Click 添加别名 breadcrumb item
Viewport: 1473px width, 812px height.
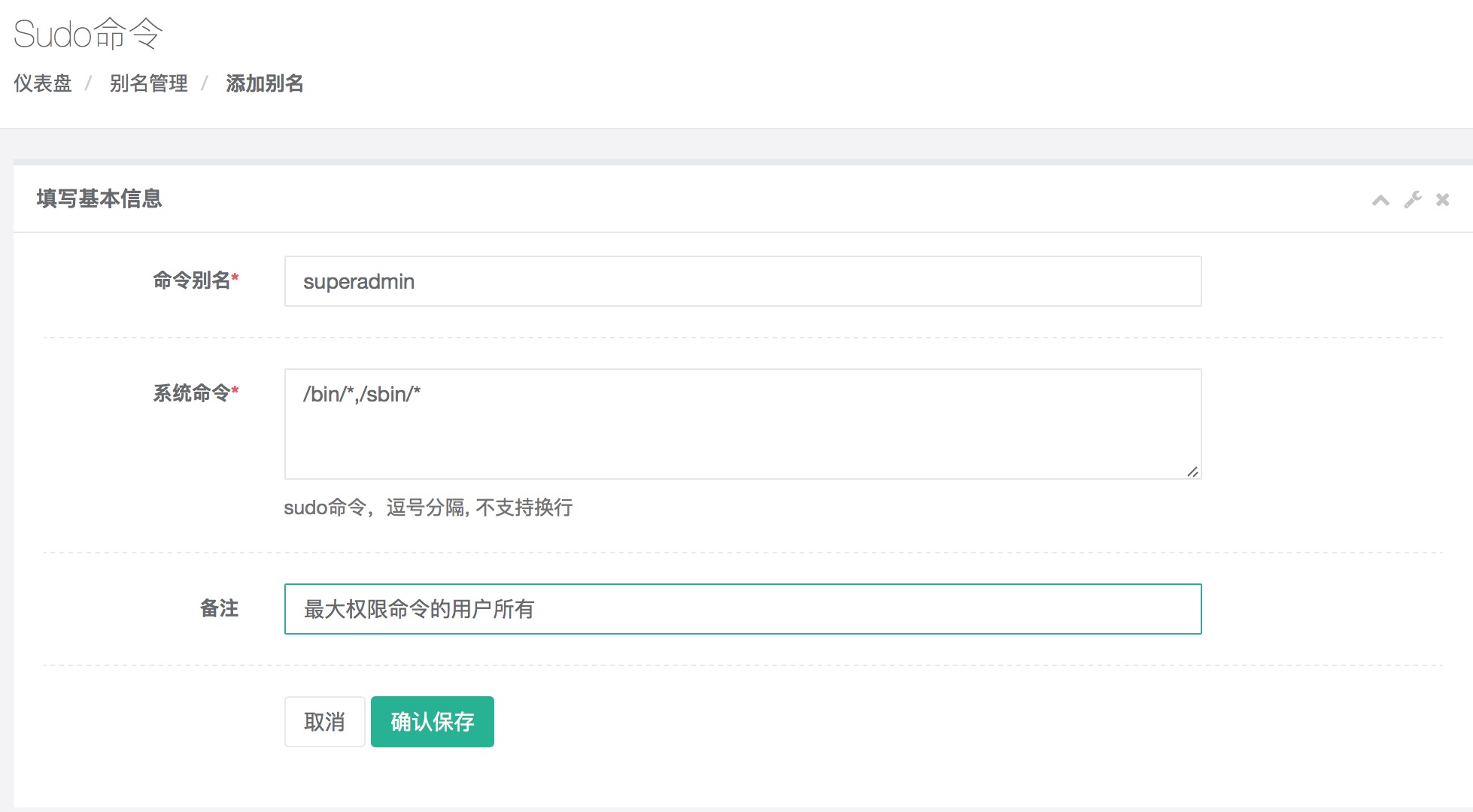265,83
